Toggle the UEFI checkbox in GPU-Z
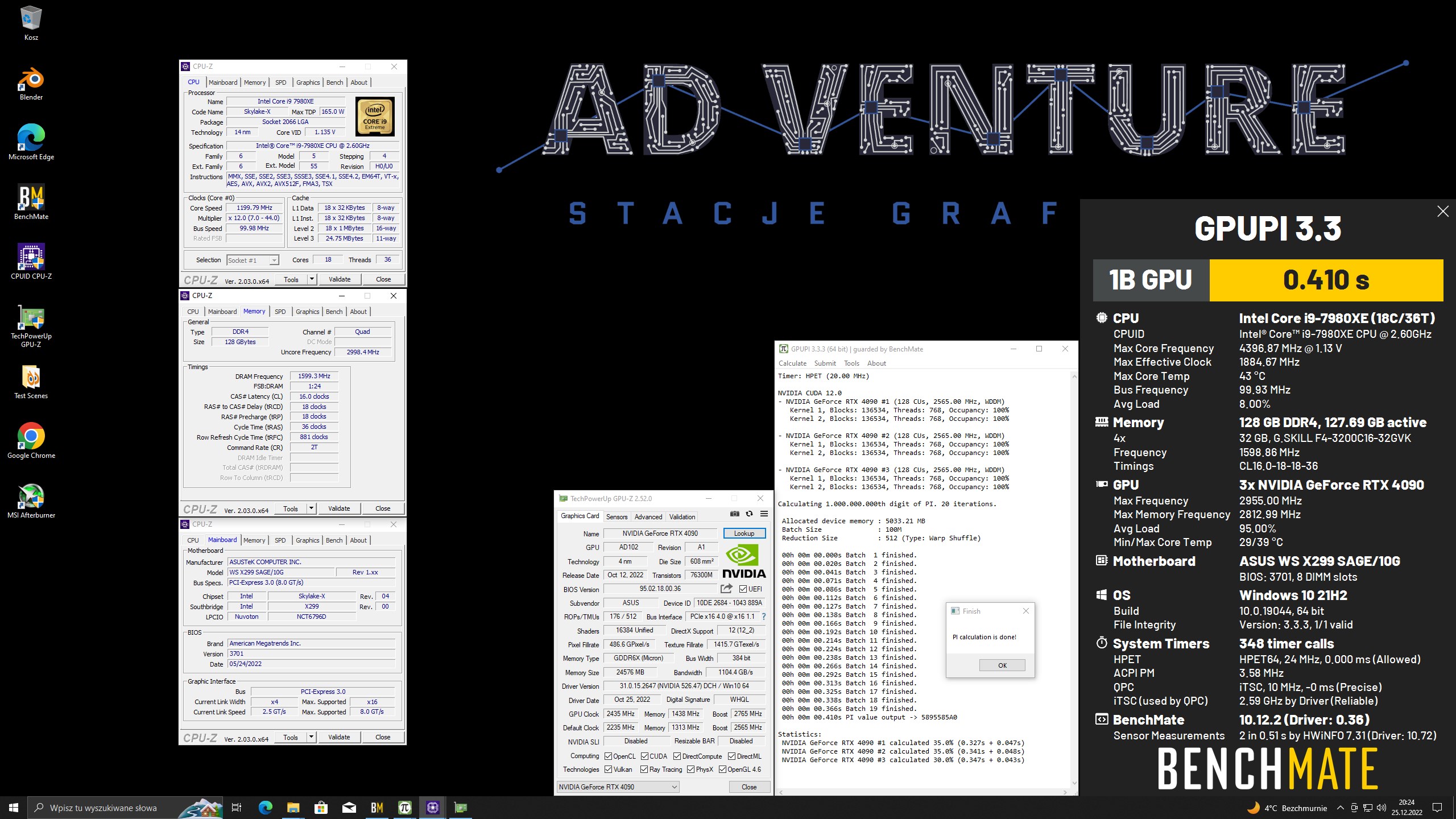Viewport: 1456px width, 819px height. pyautogui.click(x=743, y=589)
